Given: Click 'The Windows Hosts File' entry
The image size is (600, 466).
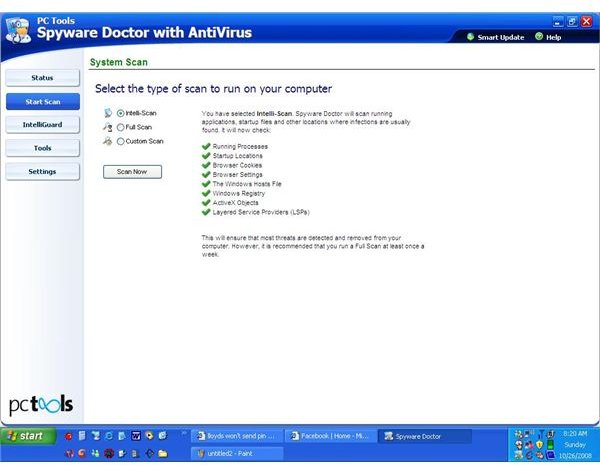Looking at the screenshot, I should tap(247, 184).
